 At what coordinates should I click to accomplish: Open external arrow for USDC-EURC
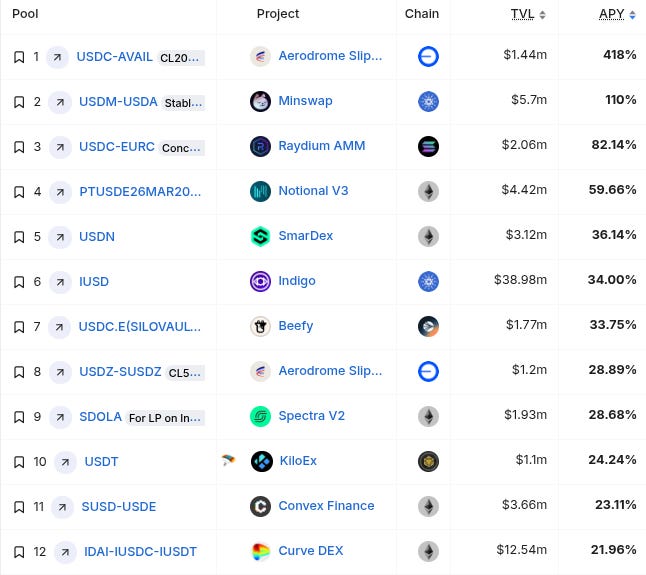coord(60,147)
